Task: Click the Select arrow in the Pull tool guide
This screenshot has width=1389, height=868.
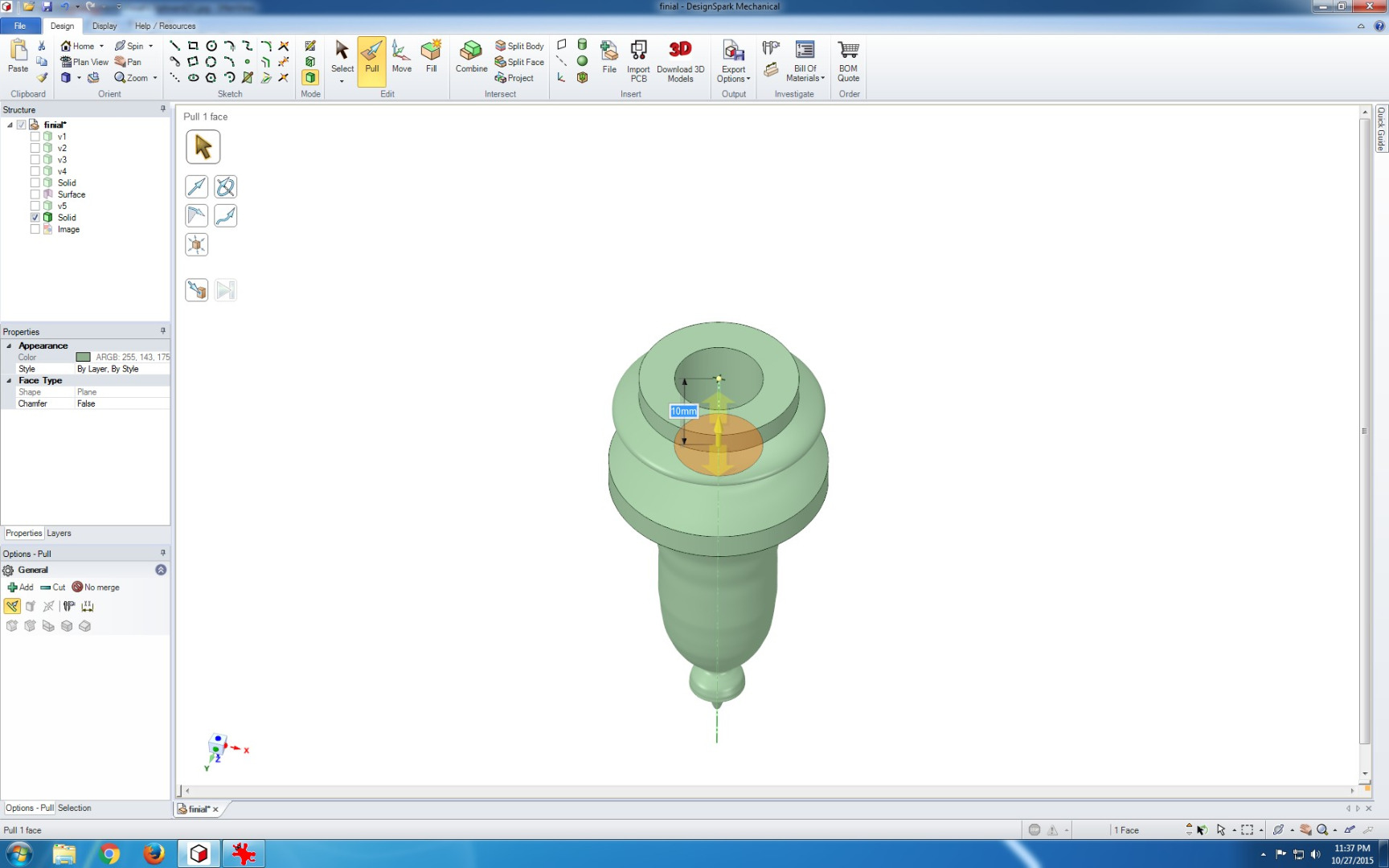Action: click(x=203, y=147)
